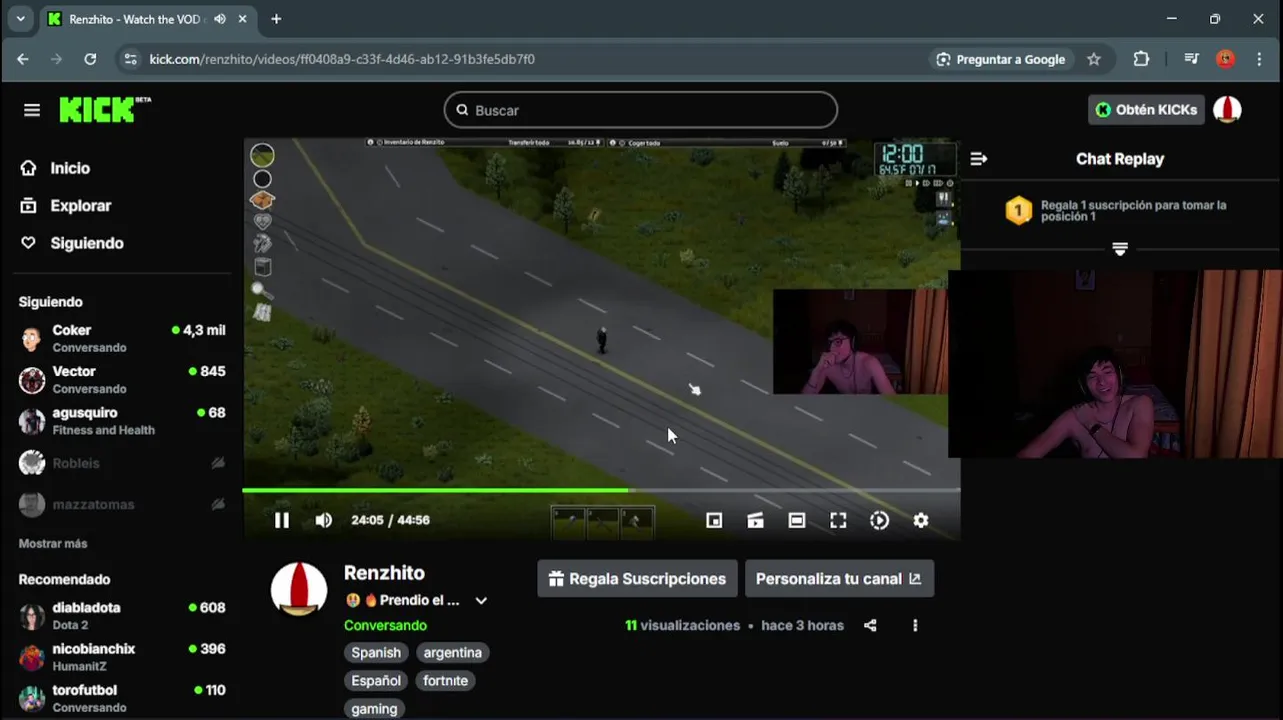Mute the video player volume
The width and height of the screenshot is (1283, 720).
coord(324,520)
